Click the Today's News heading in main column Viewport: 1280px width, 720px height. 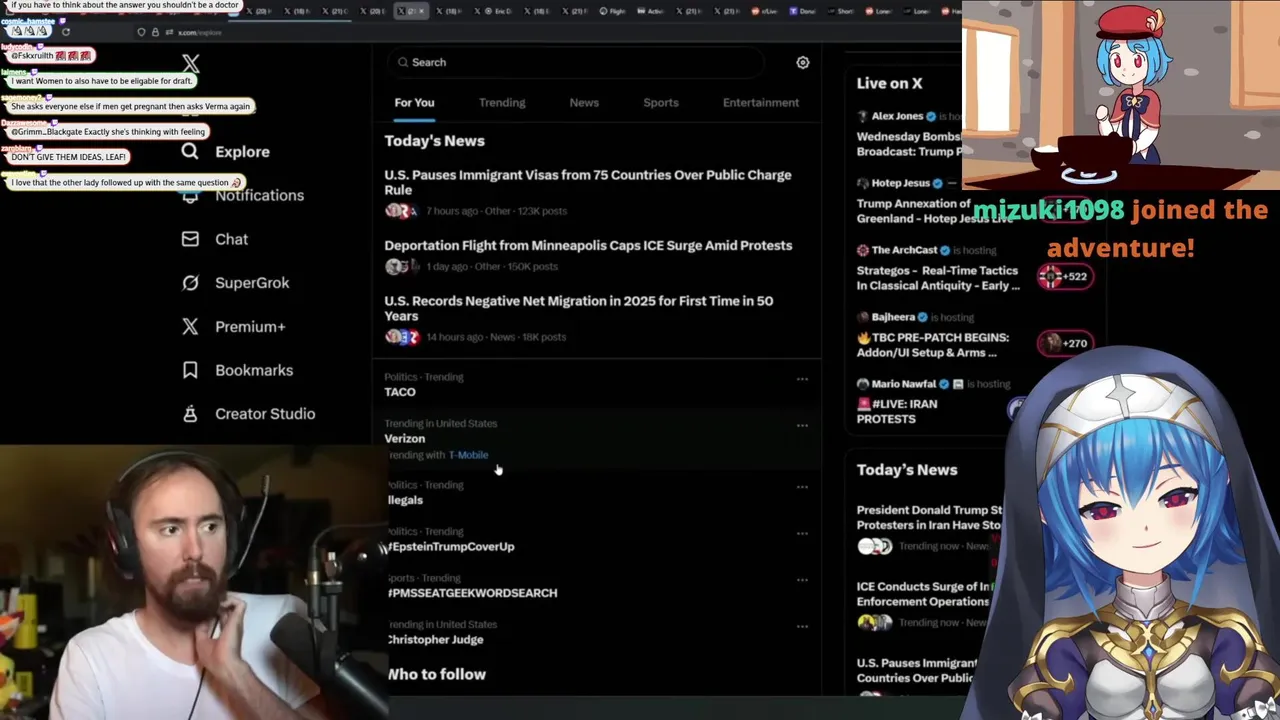[x=435, y=141]
